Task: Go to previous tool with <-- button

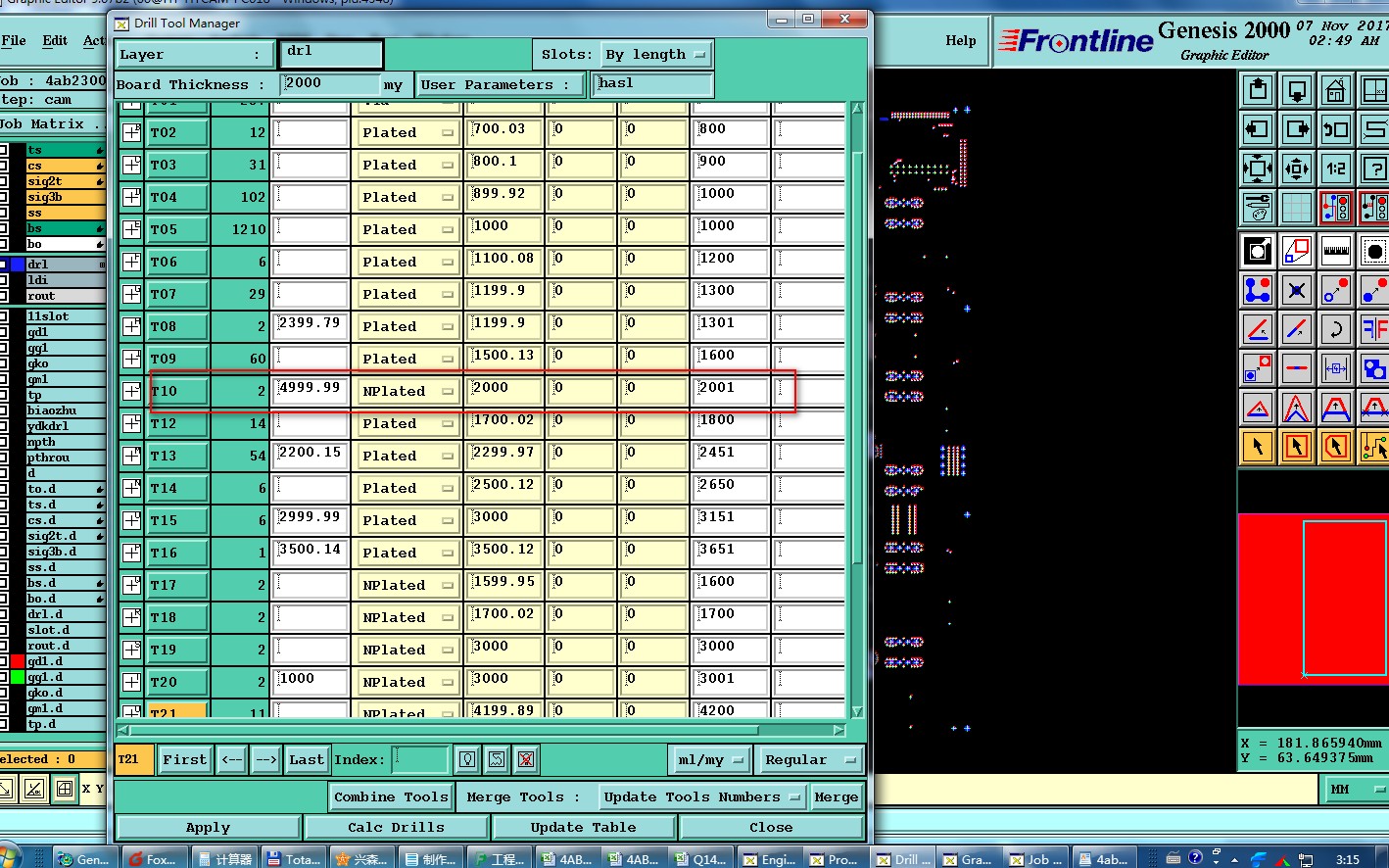Action: pos(231,759)
